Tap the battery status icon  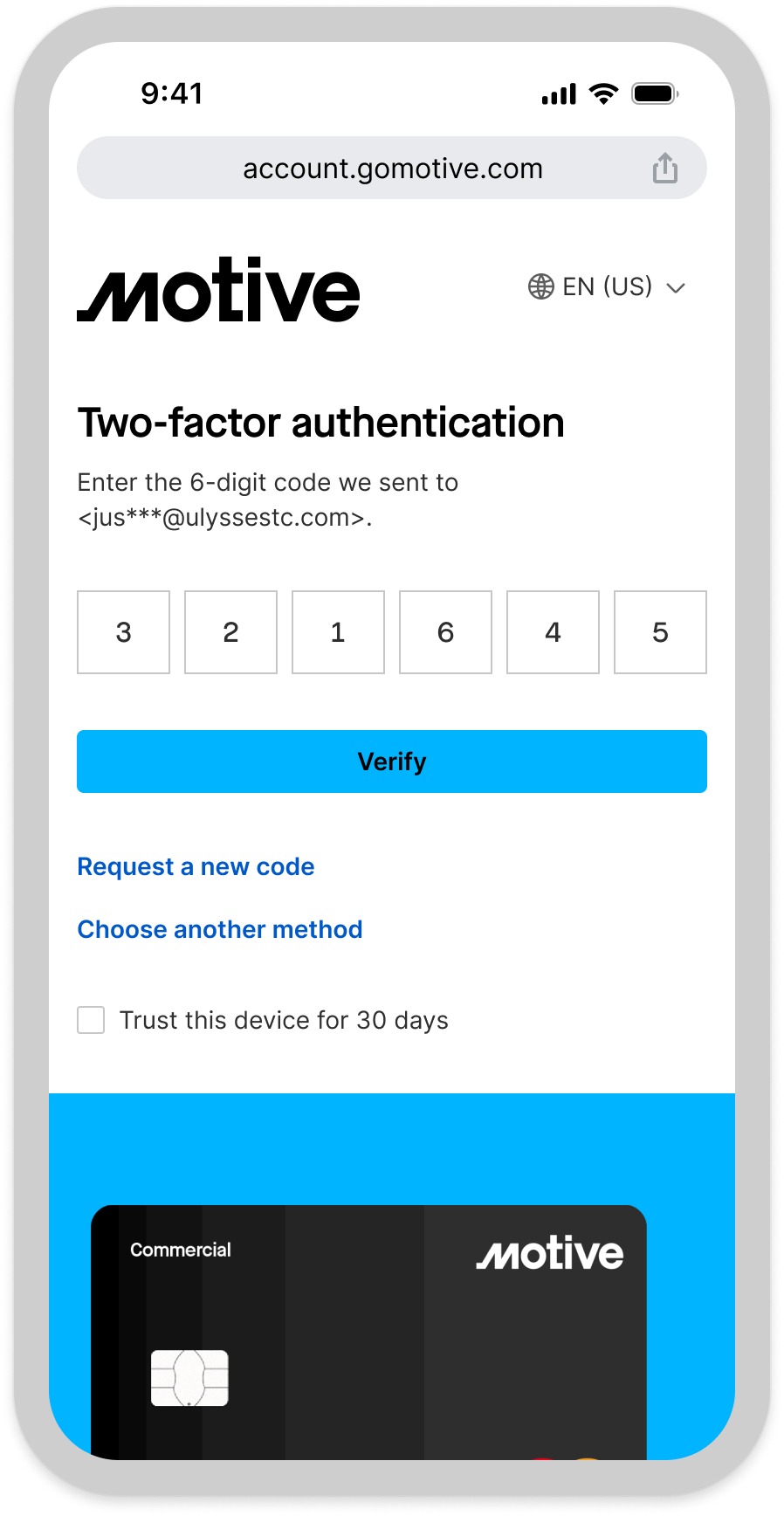click(x=655, y=93)
